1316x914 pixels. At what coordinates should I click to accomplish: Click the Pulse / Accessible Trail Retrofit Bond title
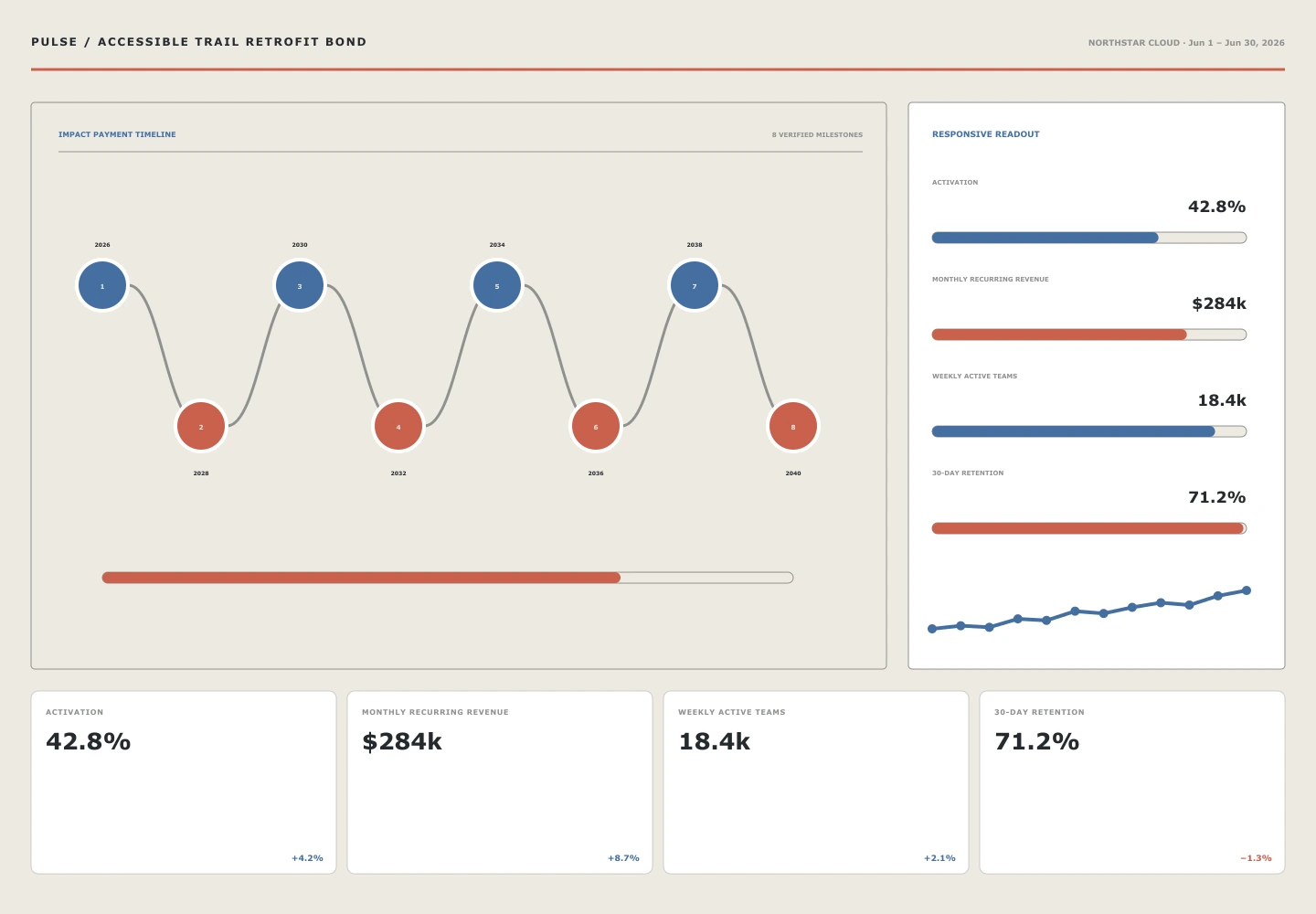coord(199,42)
